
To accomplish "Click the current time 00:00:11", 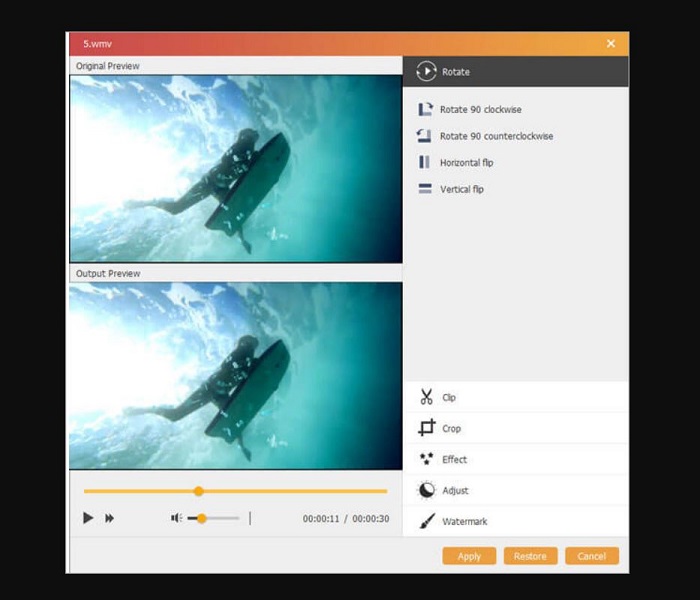I will [321, 519].
